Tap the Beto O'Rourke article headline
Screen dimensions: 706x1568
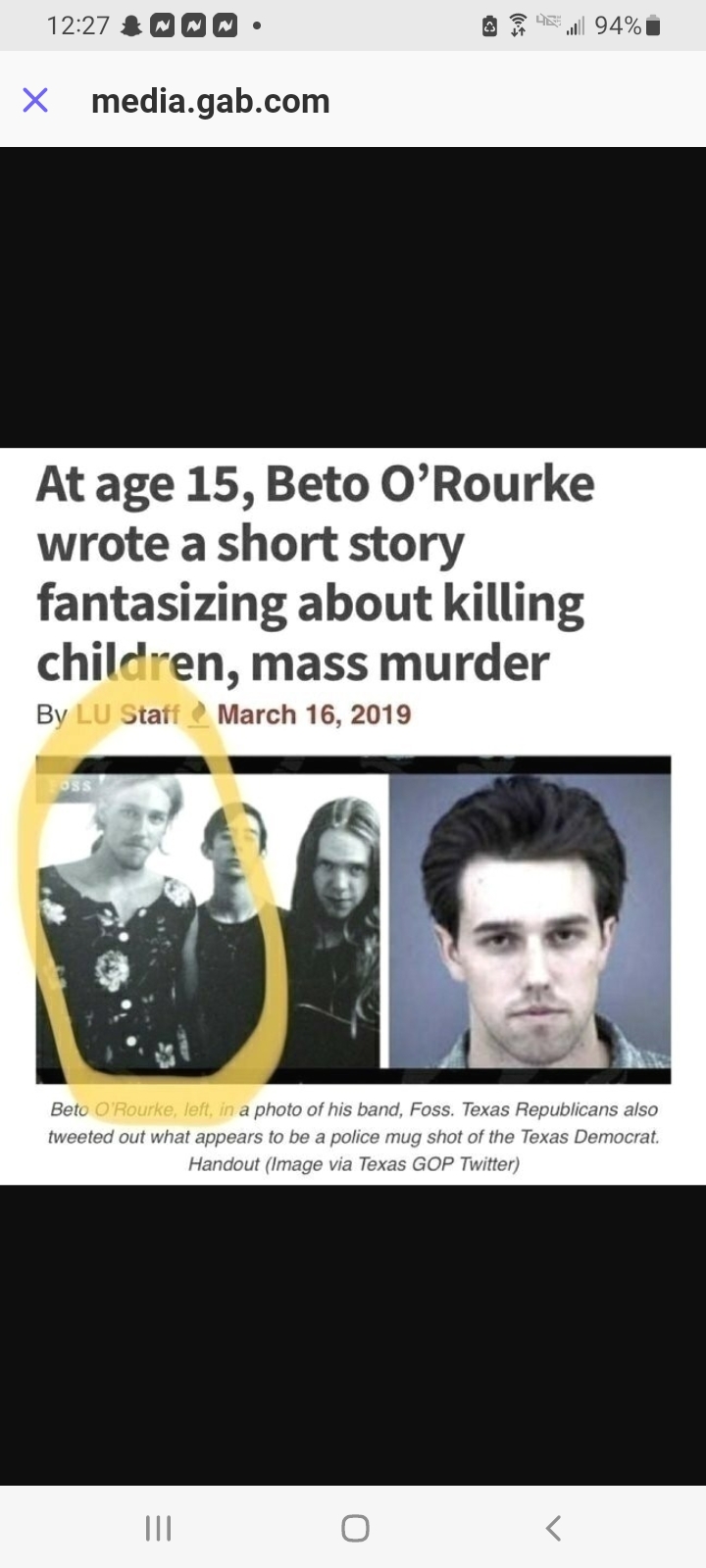316,574
